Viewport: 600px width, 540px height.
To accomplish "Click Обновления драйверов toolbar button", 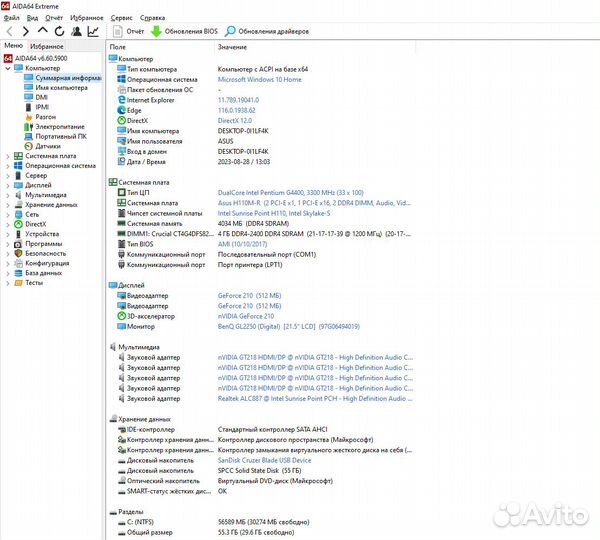I will pos(267,31).
